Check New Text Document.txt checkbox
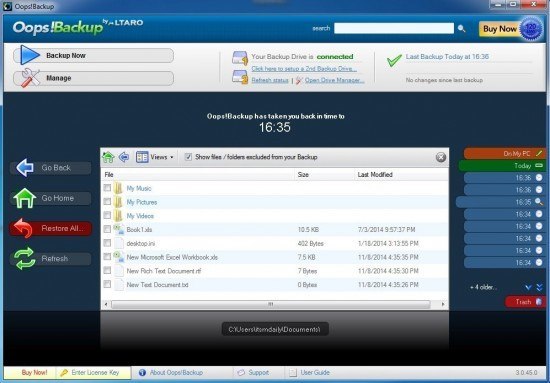 click(x=107, y=284)
